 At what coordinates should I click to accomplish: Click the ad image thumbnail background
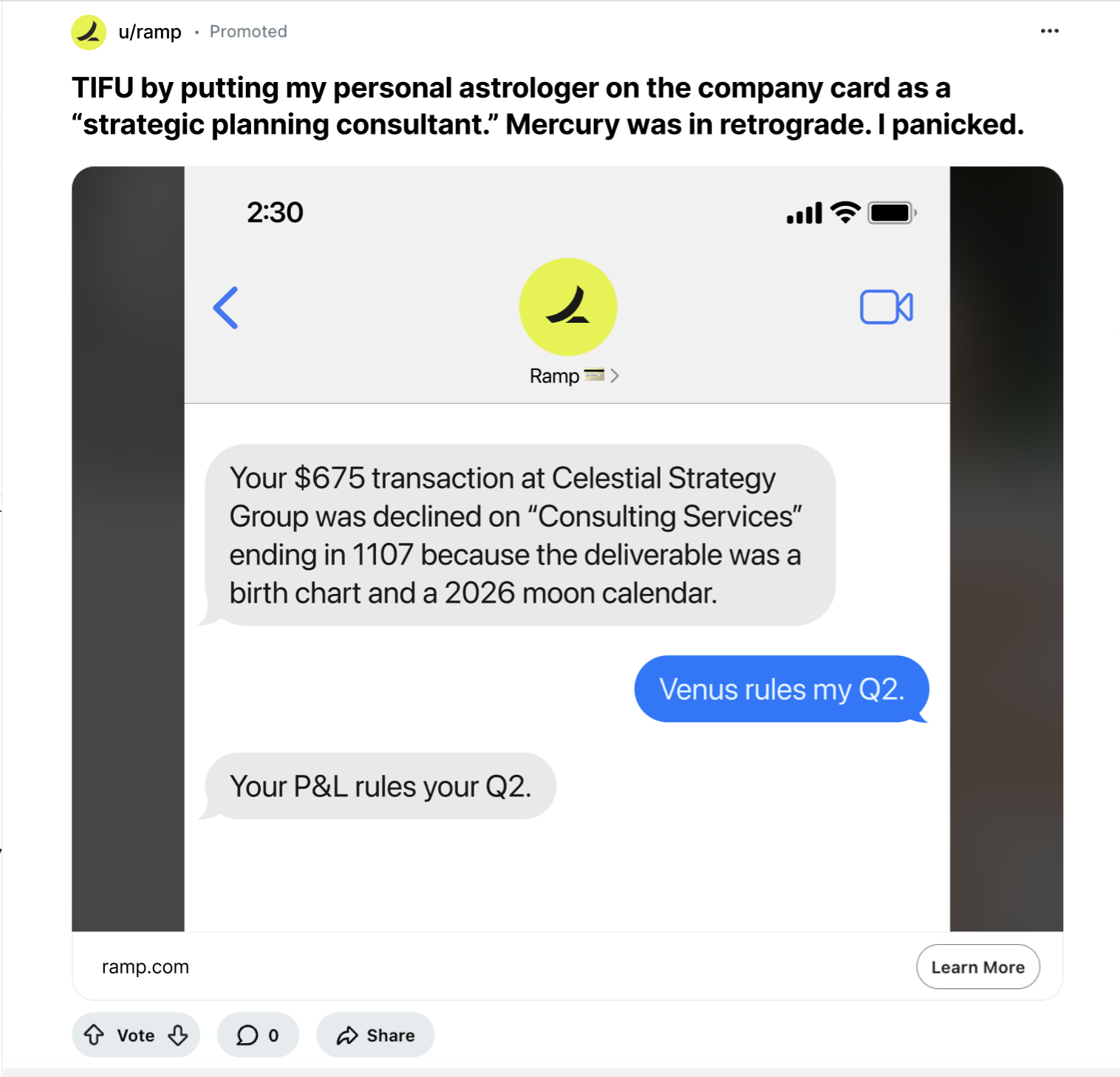(127, 548)
